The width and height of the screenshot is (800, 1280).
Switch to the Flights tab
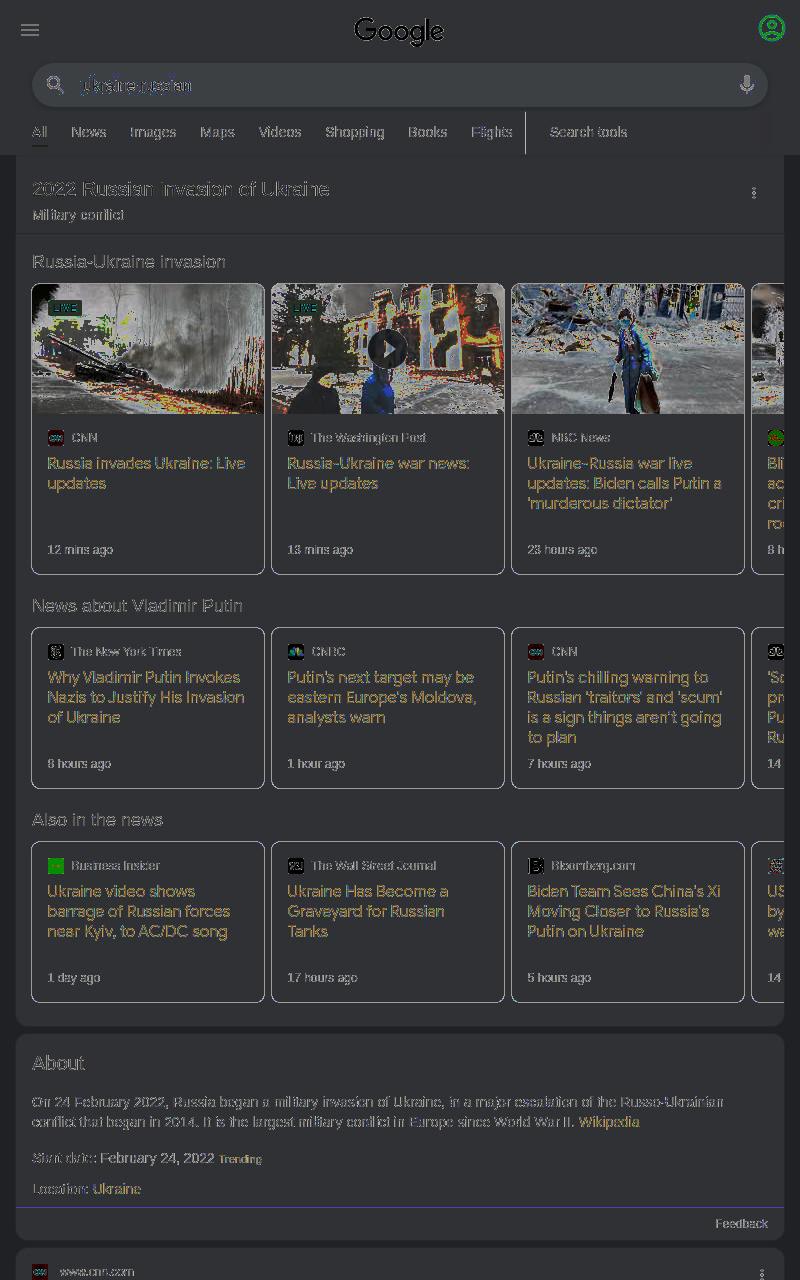492,132
